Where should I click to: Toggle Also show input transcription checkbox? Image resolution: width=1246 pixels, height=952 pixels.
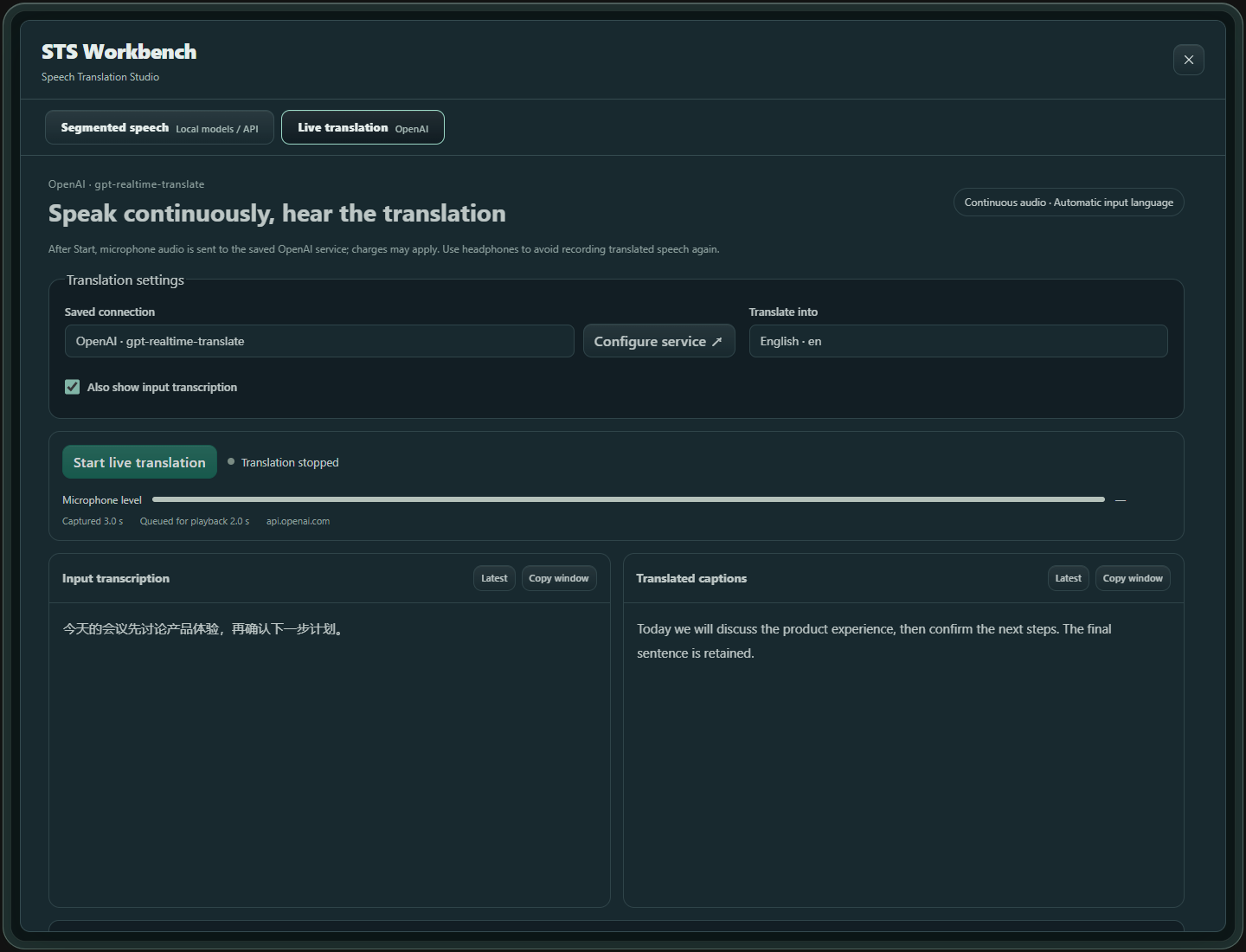click(73, 387)
